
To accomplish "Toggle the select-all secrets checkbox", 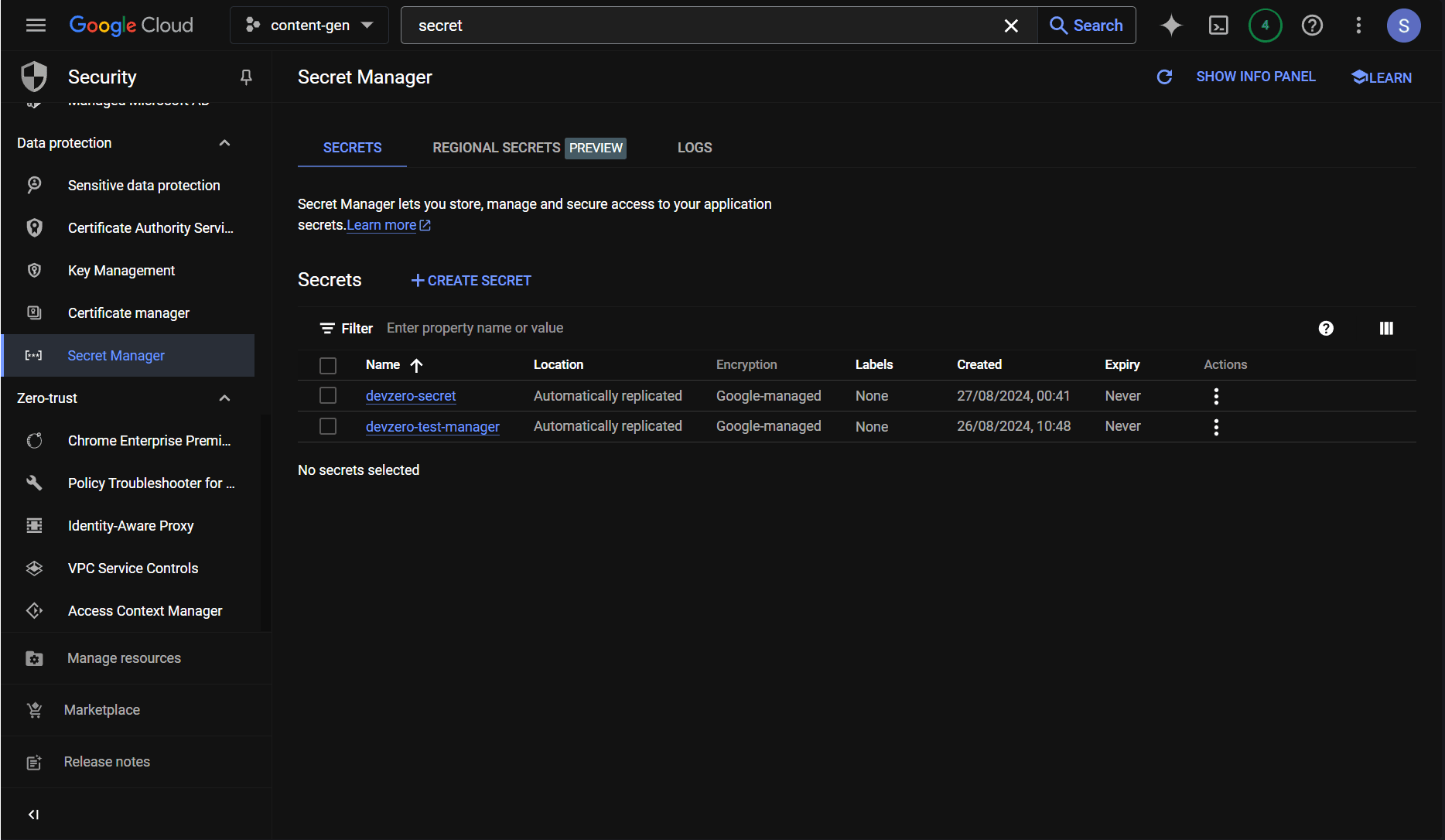I will pyautogui.click(x=328, y=365).
